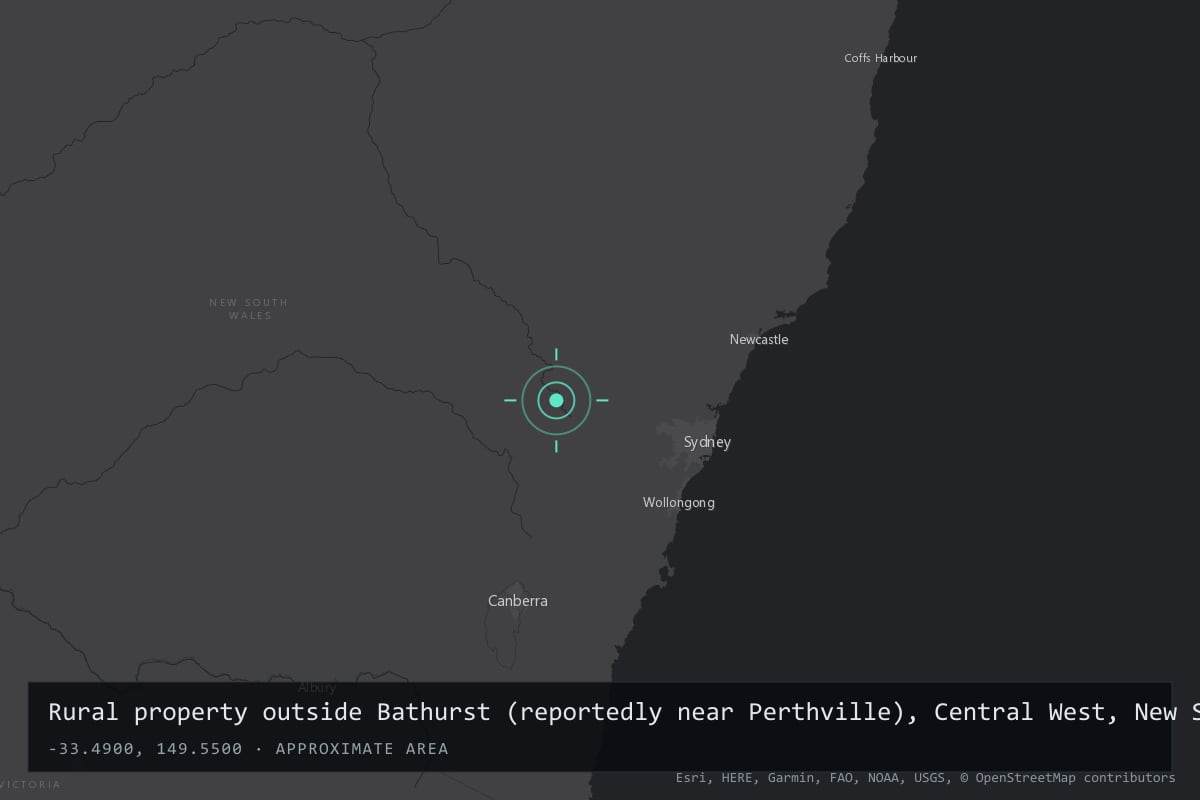Screen dimensions: 1200x800
Task: Click the Albury map label
Action: click(317, 688)
